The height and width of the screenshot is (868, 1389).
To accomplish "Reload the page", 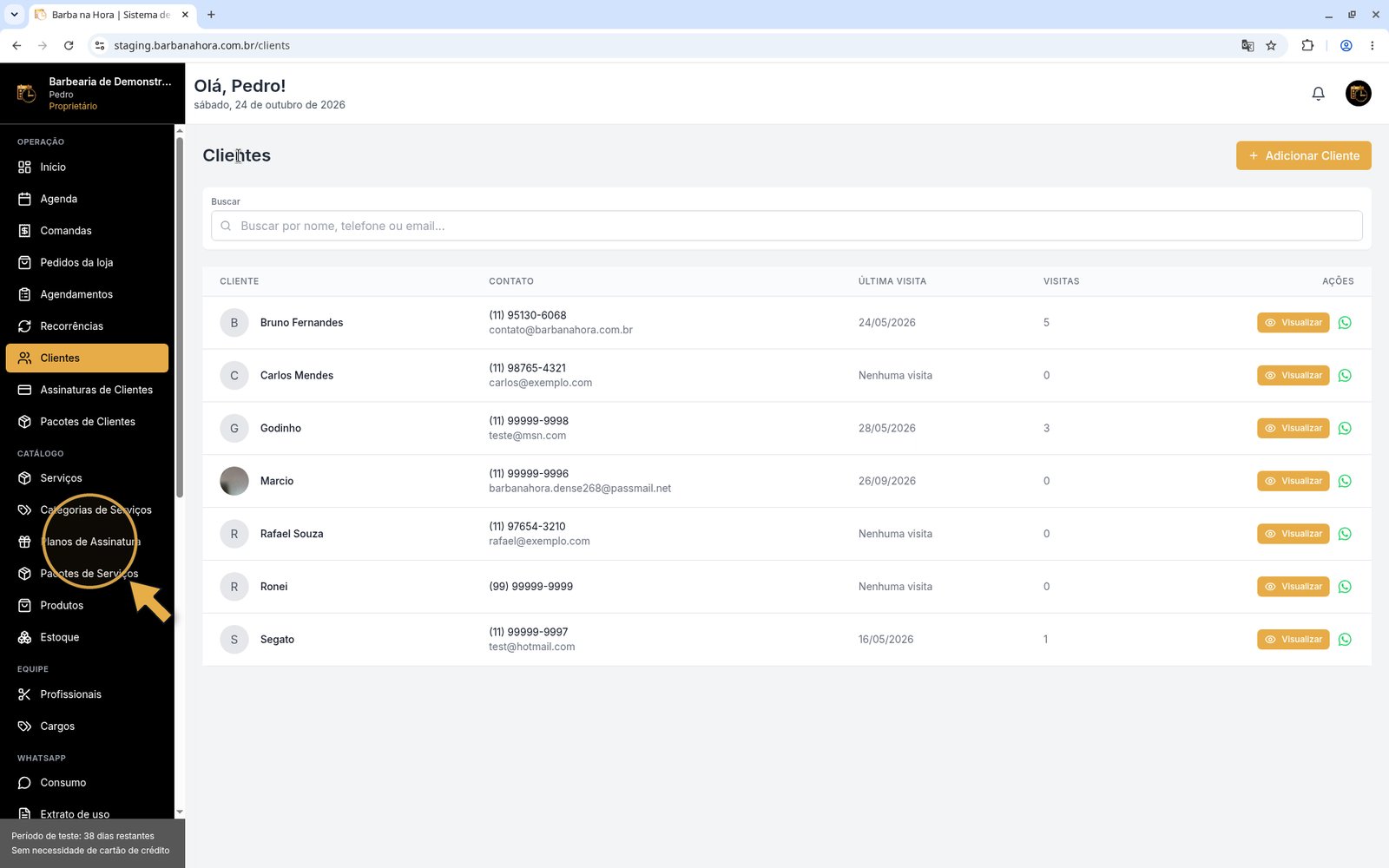I will 69,46.
